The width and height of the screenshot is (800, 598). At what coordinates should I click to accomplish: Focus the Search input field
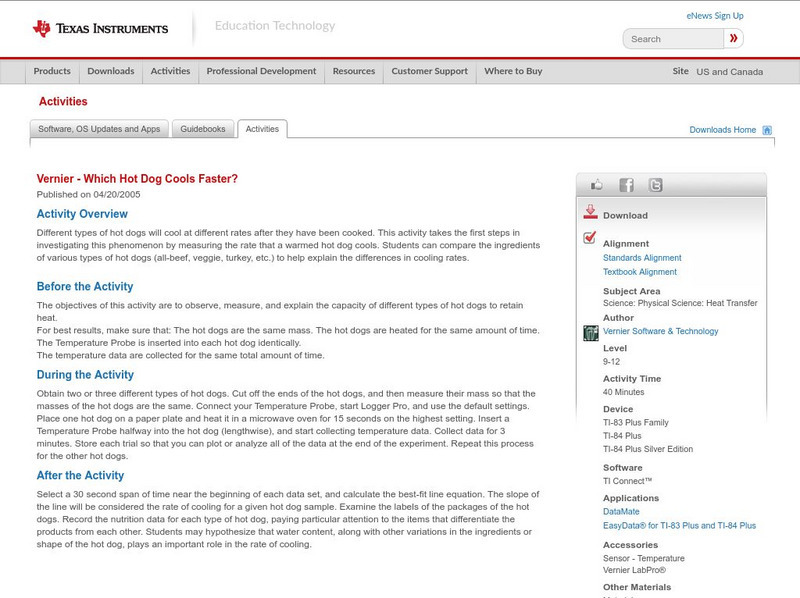click(673, 39)
